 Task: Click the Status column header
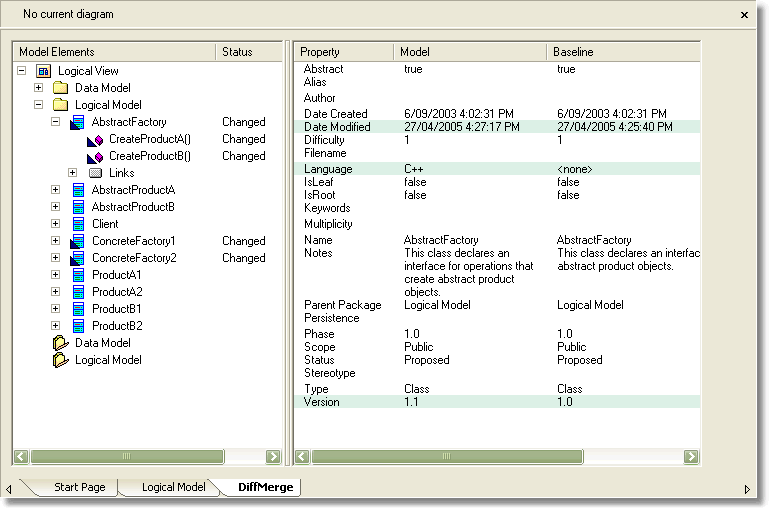(x=237, y=52)
